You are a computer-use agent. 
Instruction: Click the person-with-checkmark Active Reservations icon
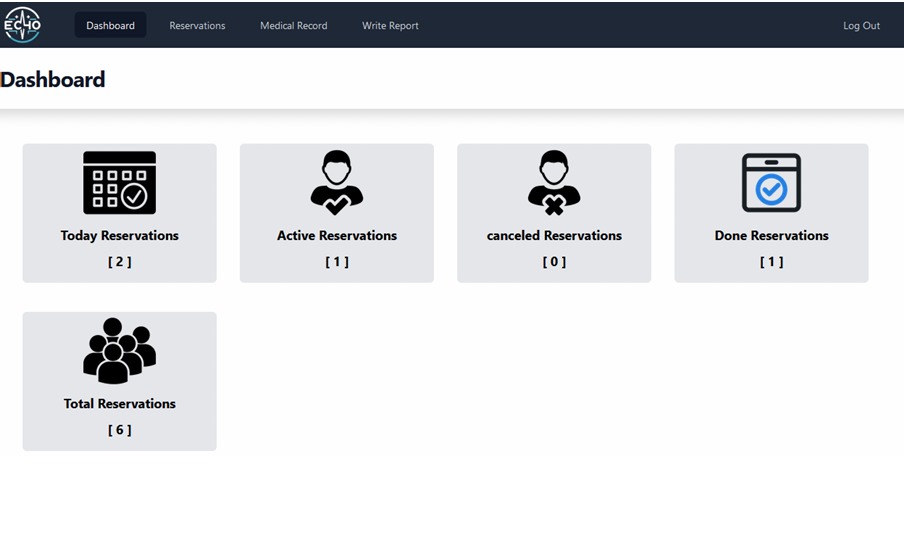337,183
